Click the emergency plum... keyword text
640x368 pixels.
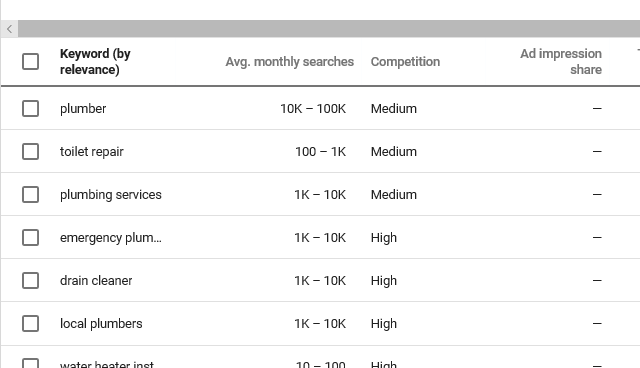111,238
